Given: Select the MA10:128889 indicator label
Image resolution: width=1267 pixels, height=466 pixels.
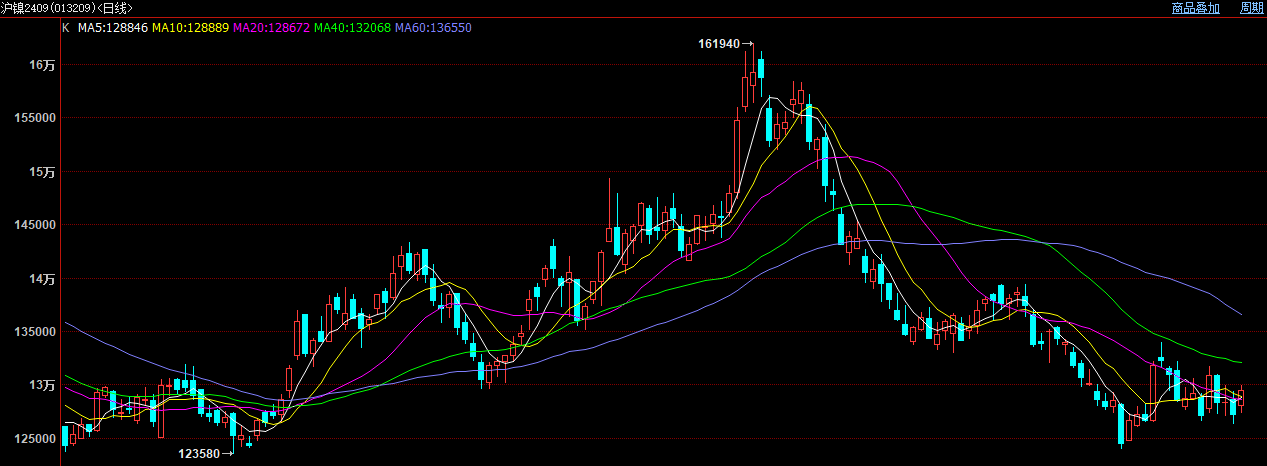Looking at the screenshot, I should click(x=191, y=28).
